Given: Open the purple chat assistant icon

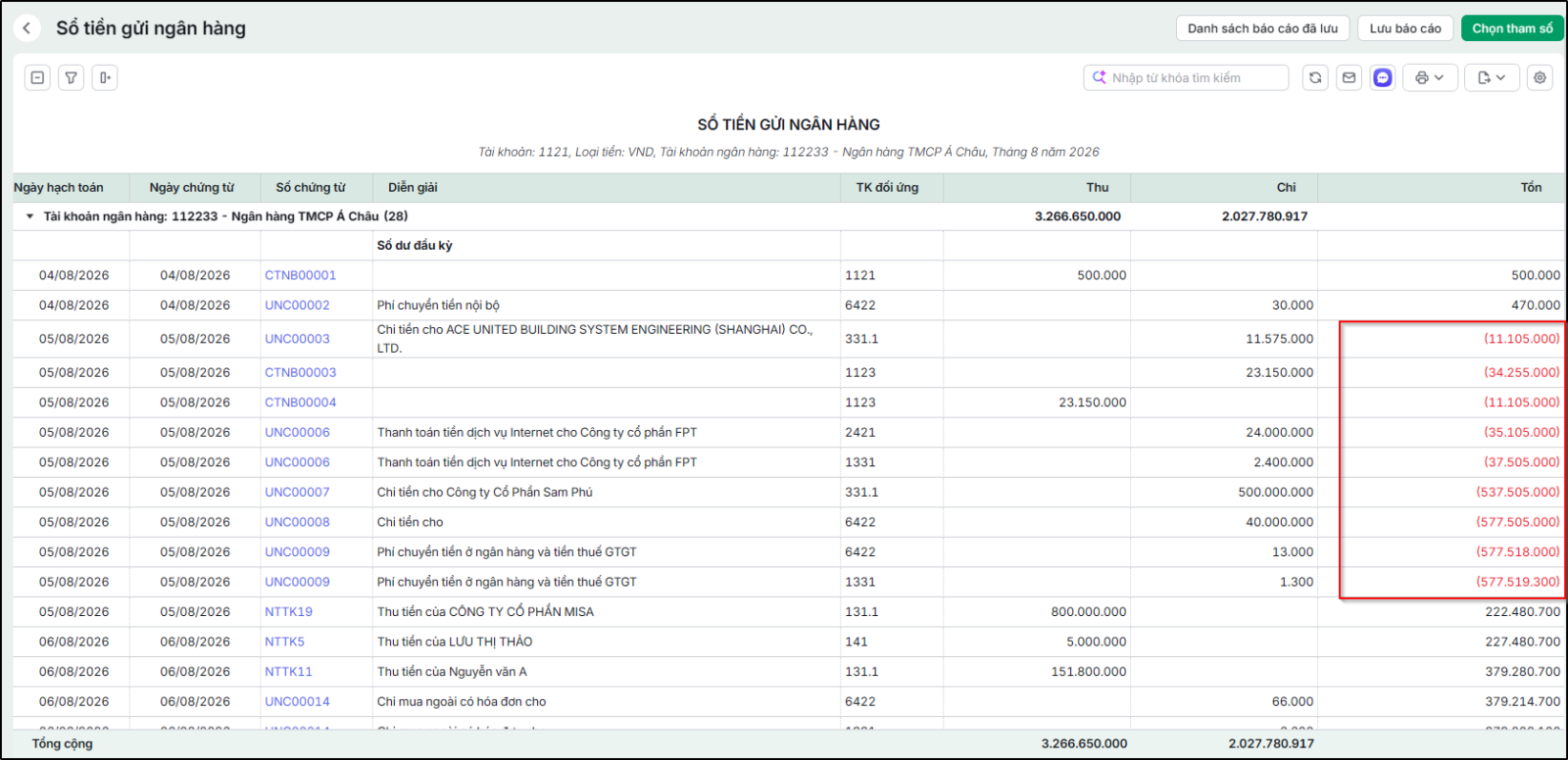Looking at the screenshot, I should [x=1383, y=77].
